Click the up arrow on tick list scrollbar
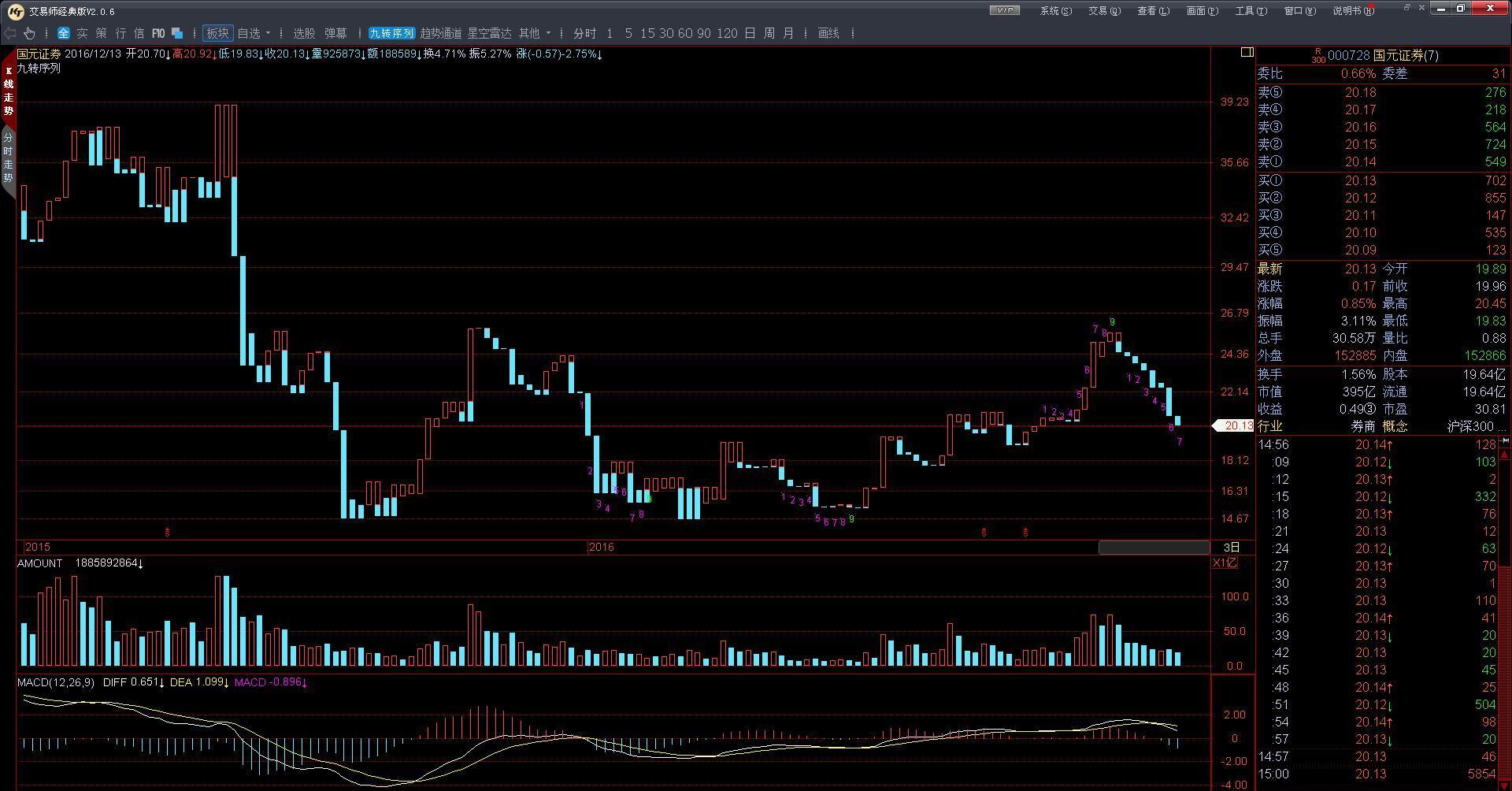The height and width of the screenshot is (791, 1512). click(1505, 455)
